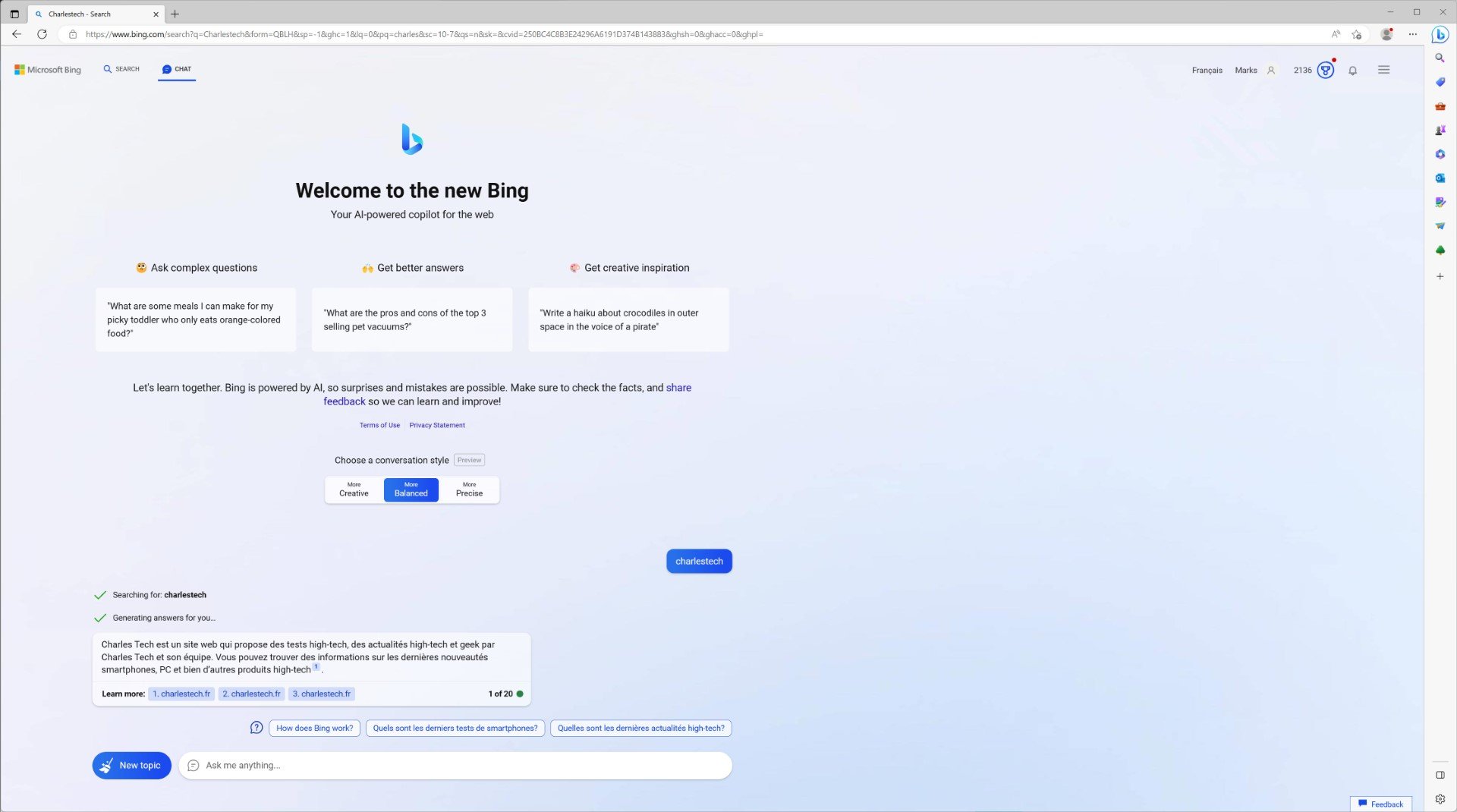Click the Microsoft Bing logo
Viewport: 1457px width, 812px height.
tap(48, 70)
